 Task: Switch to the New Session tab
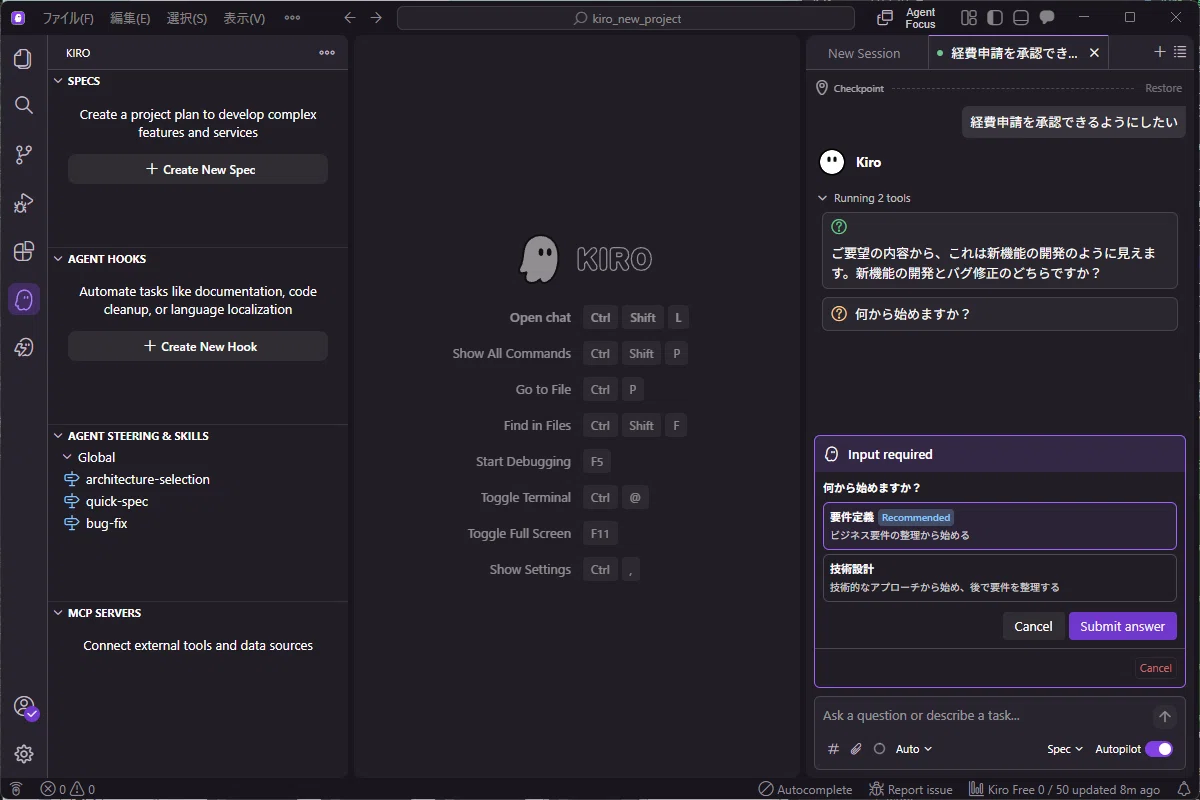(x=864, y=53)
